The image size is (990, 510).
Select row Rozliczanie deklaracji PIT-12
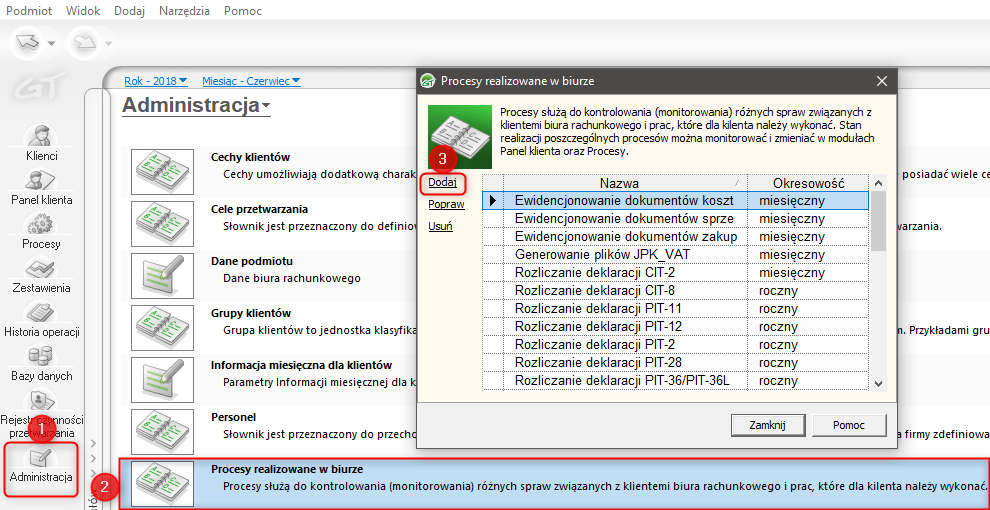point(676,326)
